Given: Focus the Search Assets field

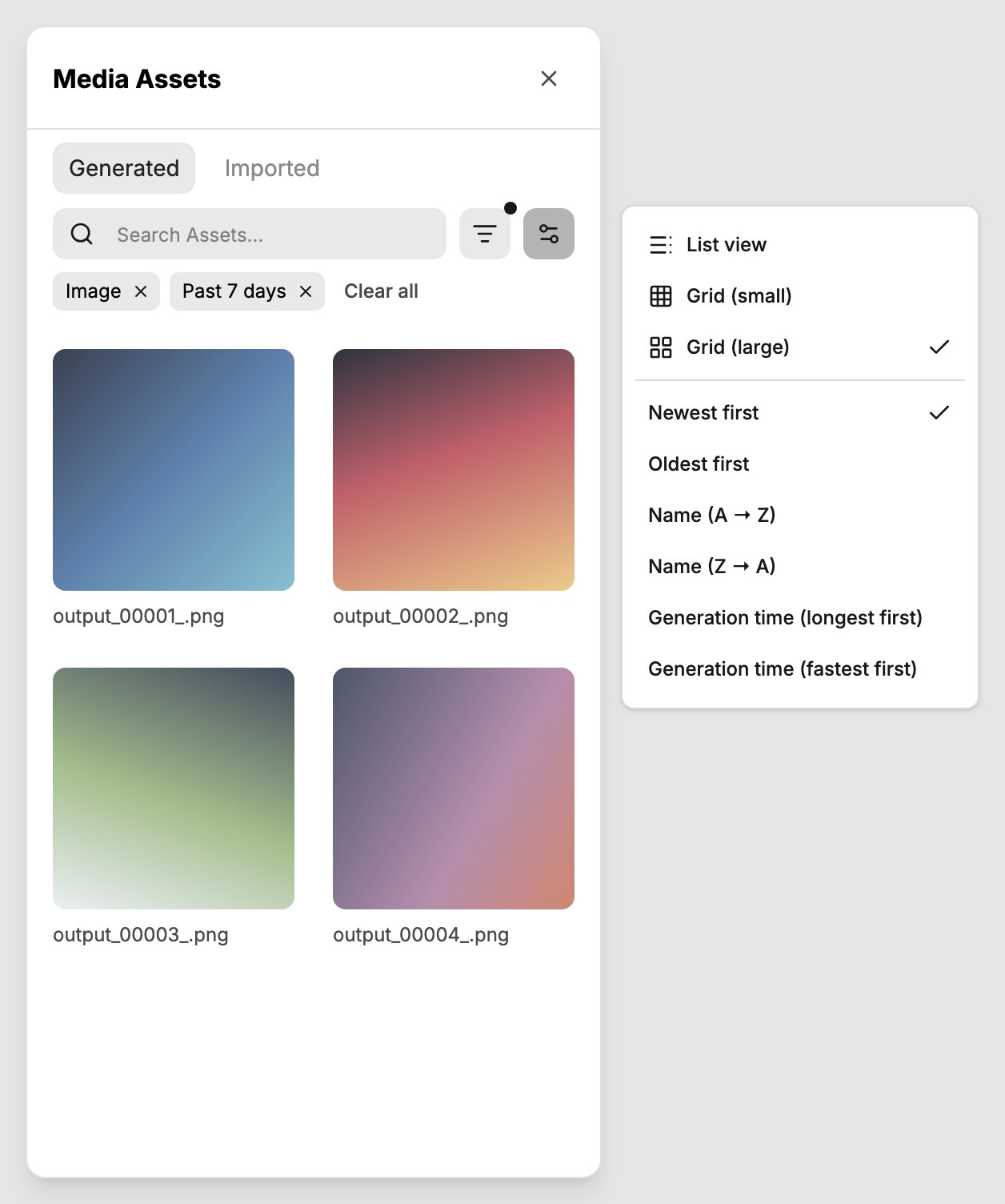Looking at the screenshot, I should point(250,234).
